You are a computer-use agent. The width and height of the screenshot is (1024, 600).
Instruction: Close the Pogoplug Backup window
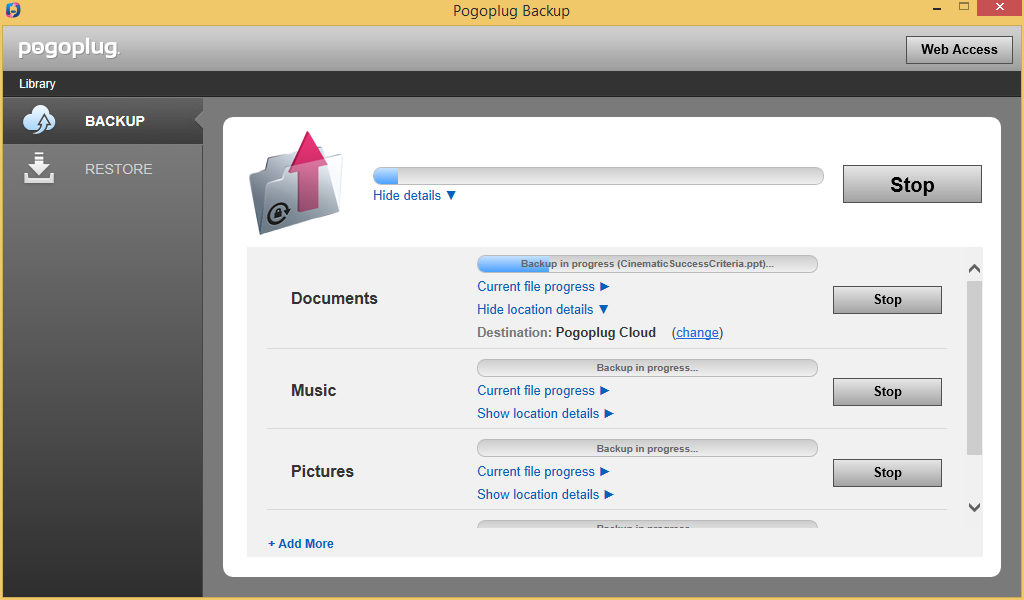[x=1000, y=7]
